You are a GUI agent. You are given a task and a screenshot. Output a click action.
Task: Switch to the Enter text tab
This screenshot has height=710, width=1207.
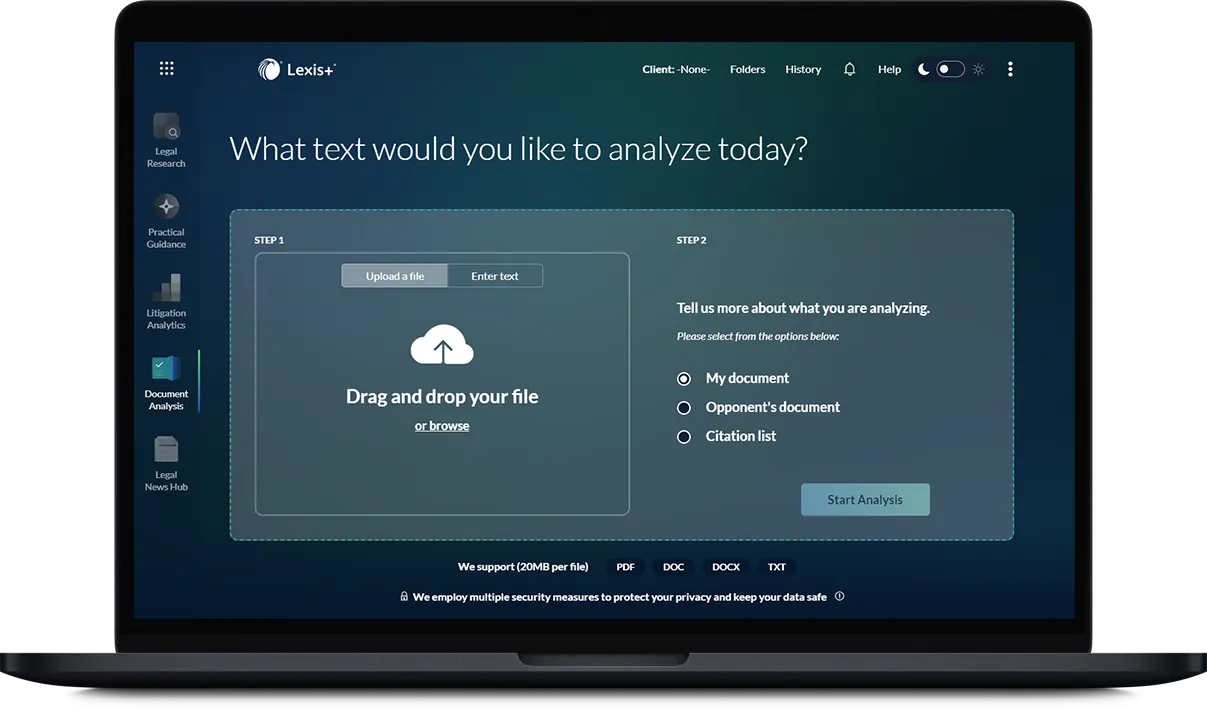pyautogui.click(x=495, y=276)
